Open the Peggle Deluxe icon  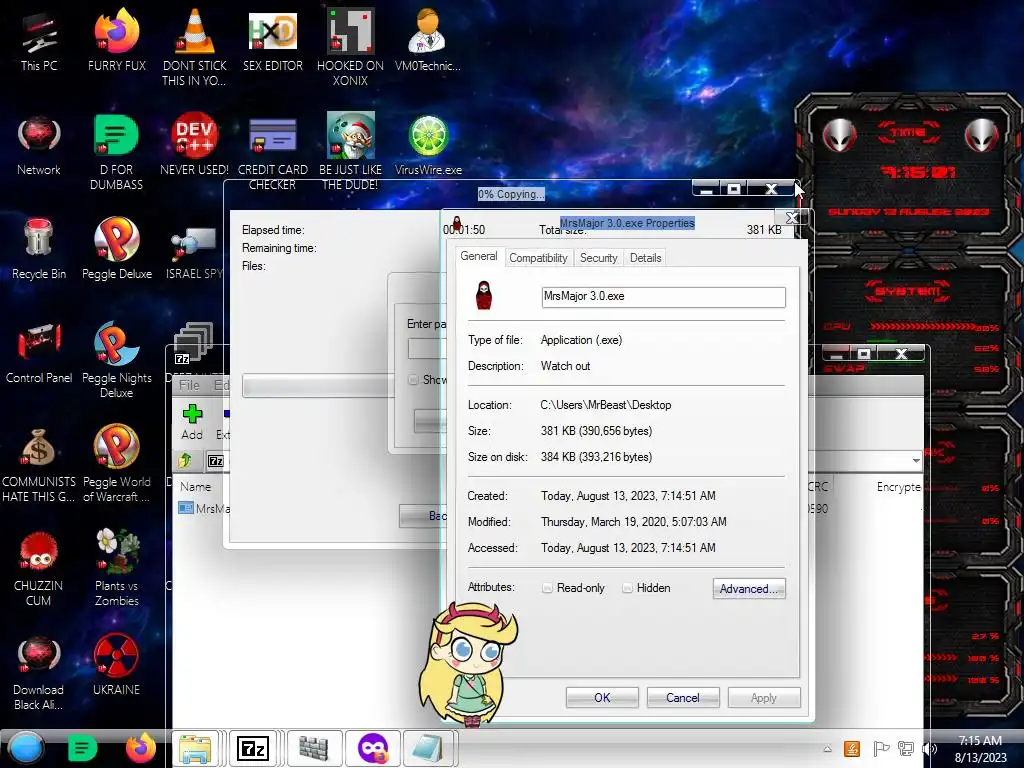pos(116,250)
